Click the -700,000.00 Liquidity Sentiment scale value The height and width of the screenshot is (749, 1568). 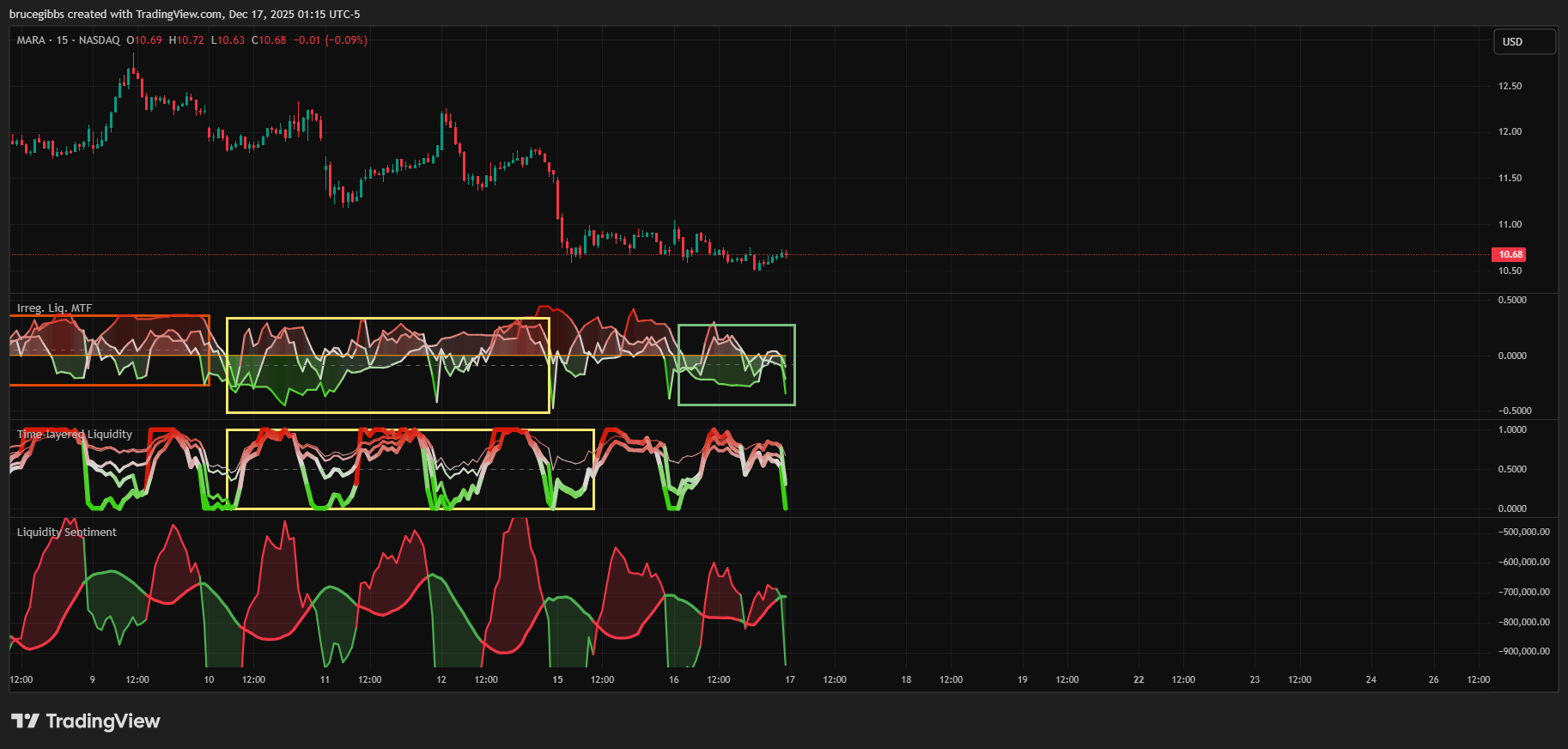coord(1523,592)
